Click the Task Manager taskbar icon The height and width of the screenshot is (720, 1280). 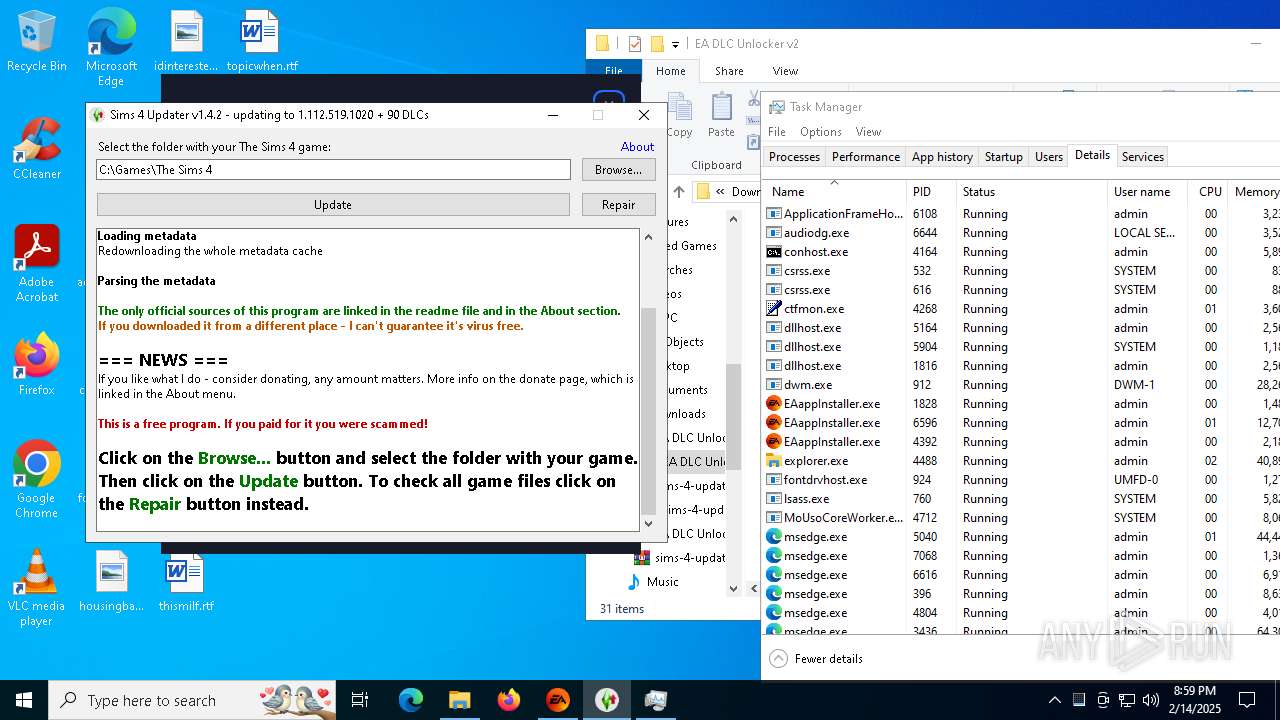656,700
